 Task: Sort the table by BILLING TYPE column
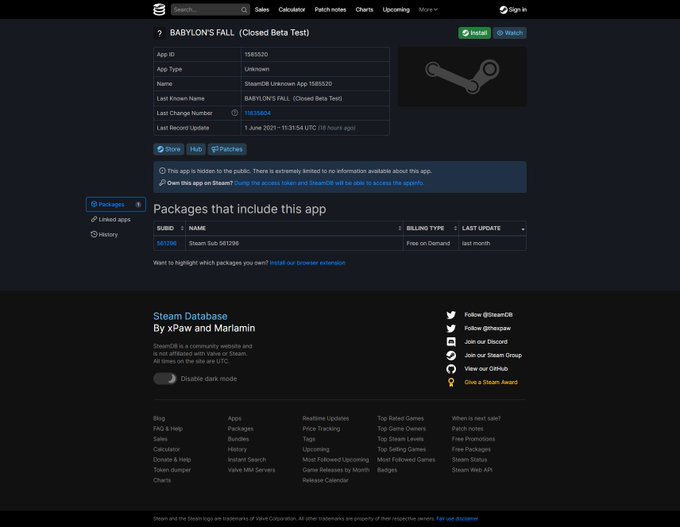click(x=431, y=228)
